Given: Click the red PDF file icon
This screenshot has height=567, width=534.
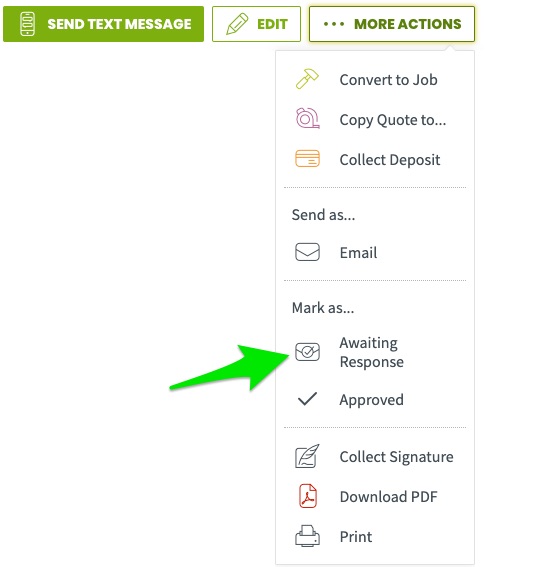Looking at the screenshot, I should [x=308, y=496].
